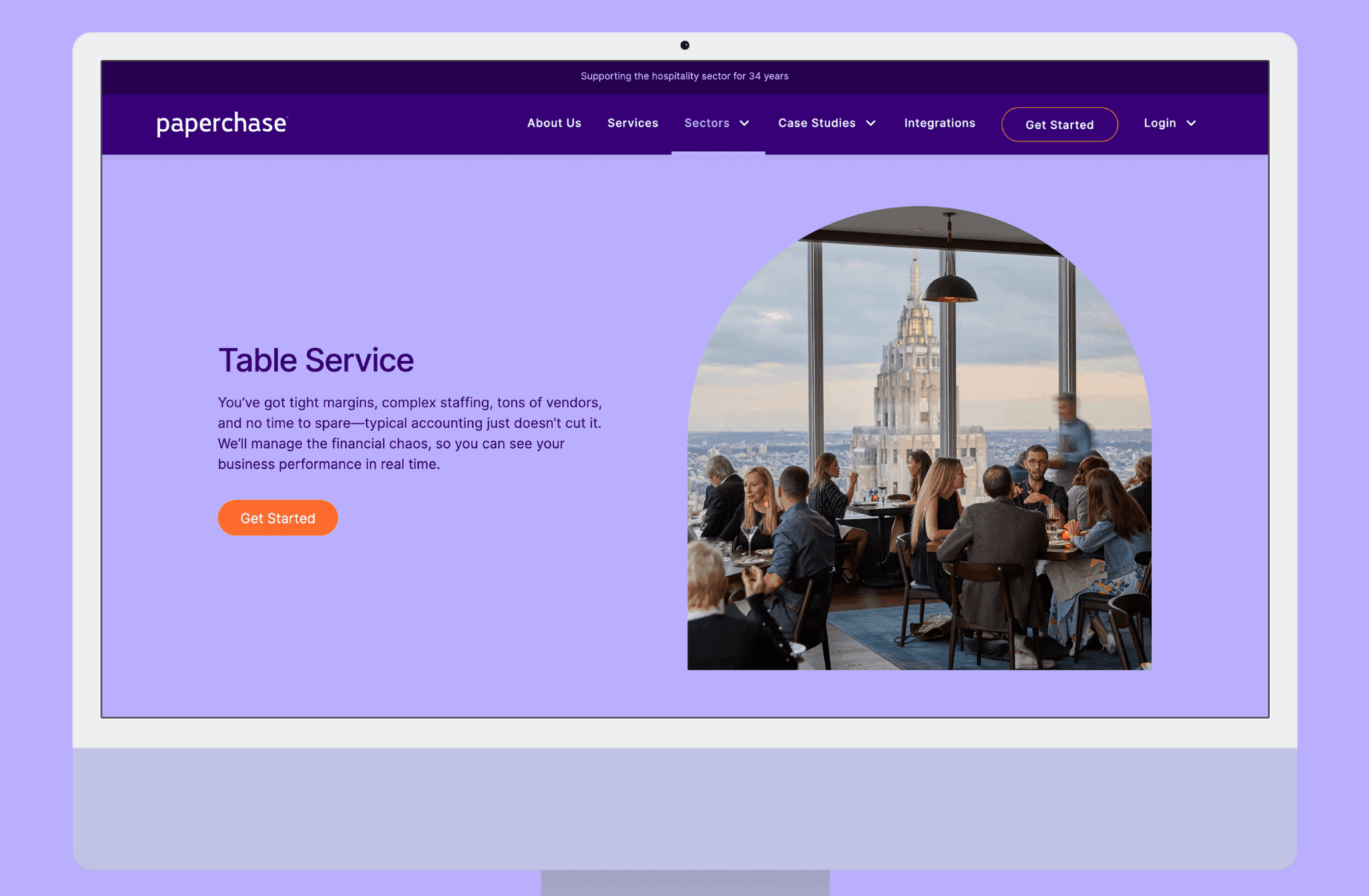Screen dimensions: 1369x896
Task: Open the Integrations page
Action: click(x=940, y=123)
